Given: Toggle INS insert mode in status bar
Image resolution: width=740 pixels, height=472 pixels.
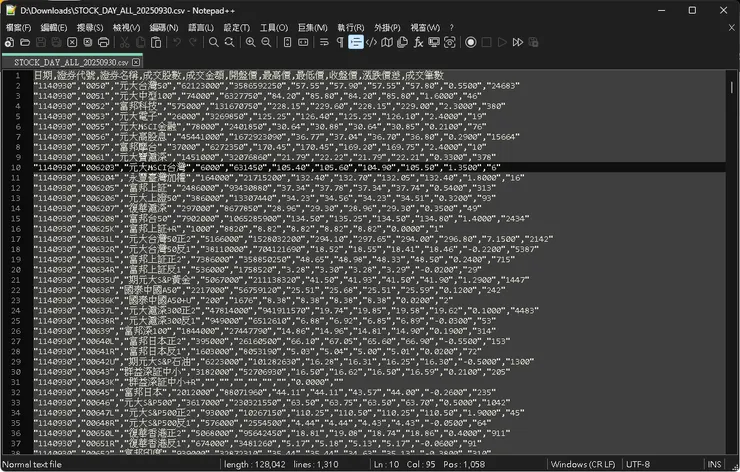Looking at the screenshot, I should (x=715, y=464).
